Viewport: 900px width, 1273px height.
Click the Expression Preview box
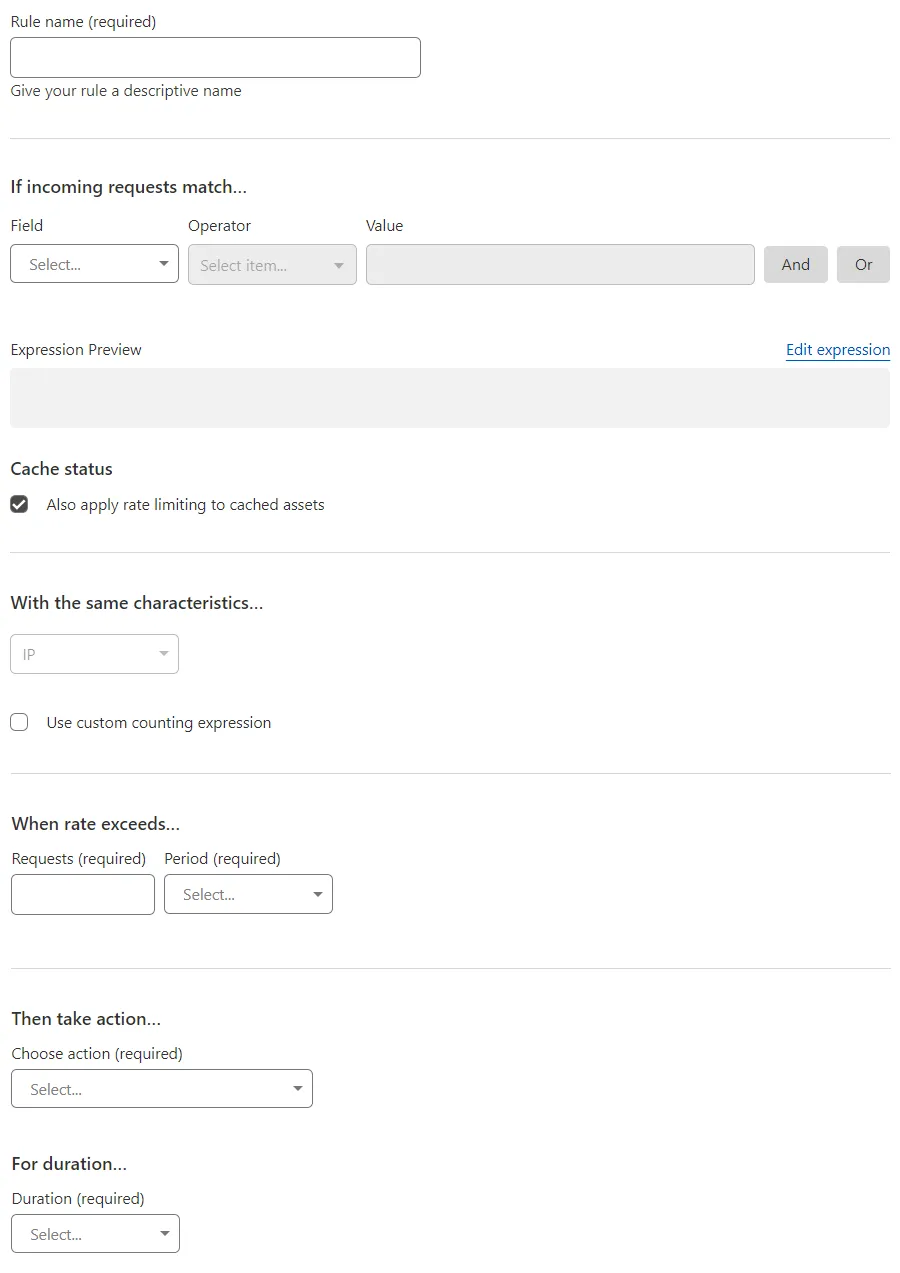(x=450, y=397)
